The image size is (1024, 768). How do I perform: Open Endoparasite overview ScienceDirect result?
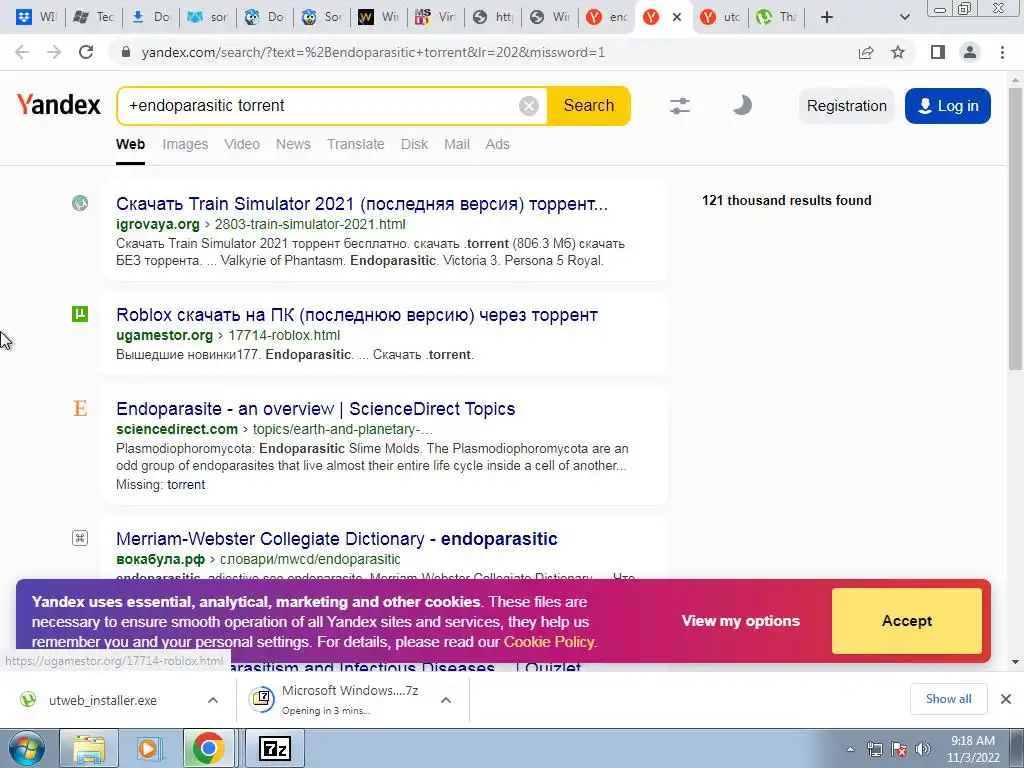pos(315,409)
